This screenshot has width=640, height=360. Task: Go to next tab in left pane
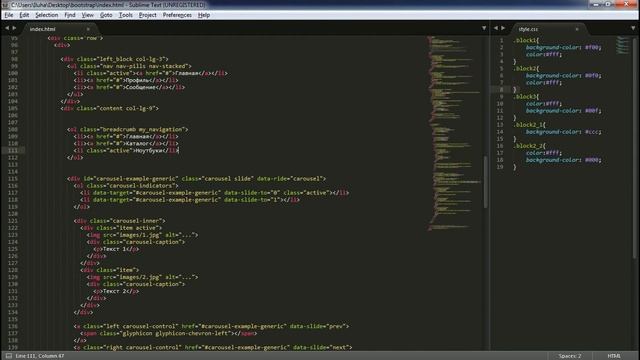(14, 28)
